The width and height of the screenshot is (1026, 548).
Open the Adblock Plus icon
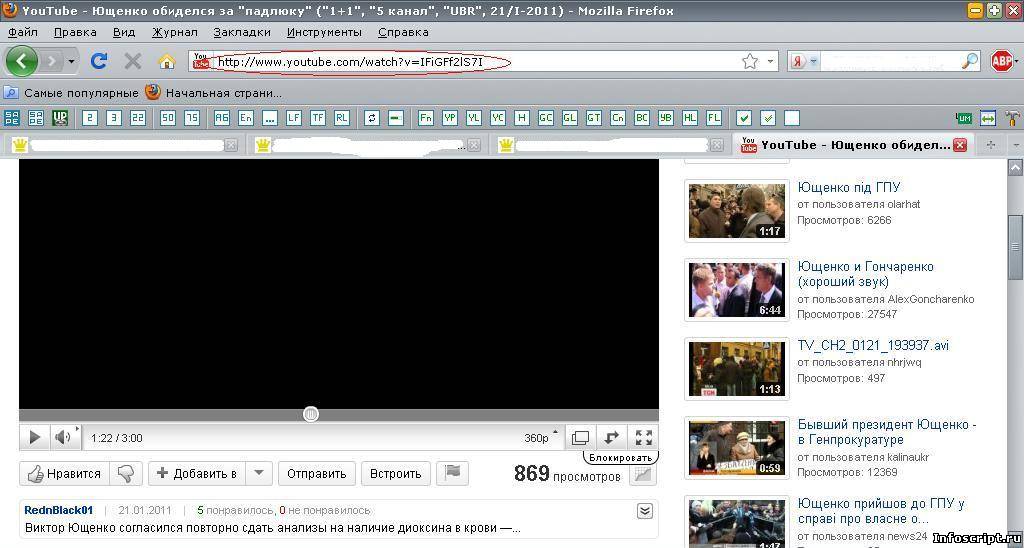(1002, 61)
